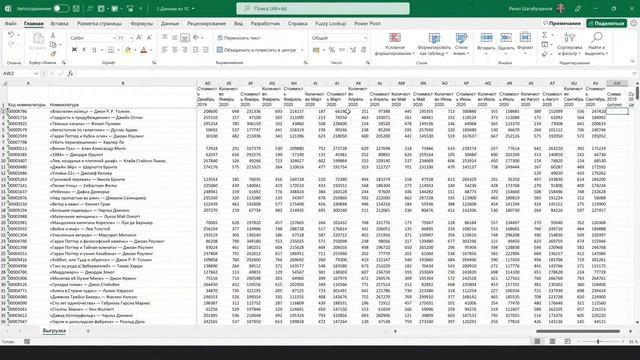The width and height of the screenshot is (640, 360).
Task: Switch to Page Layout view in status bar
Action: click(x=552, y=341)
